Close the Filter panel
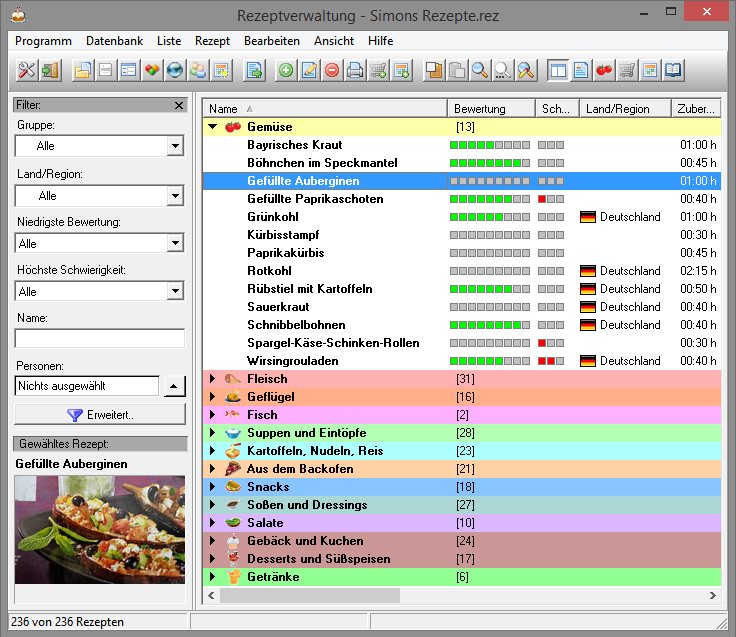Screen dimensions: 736x637 [x=179, y=105]
